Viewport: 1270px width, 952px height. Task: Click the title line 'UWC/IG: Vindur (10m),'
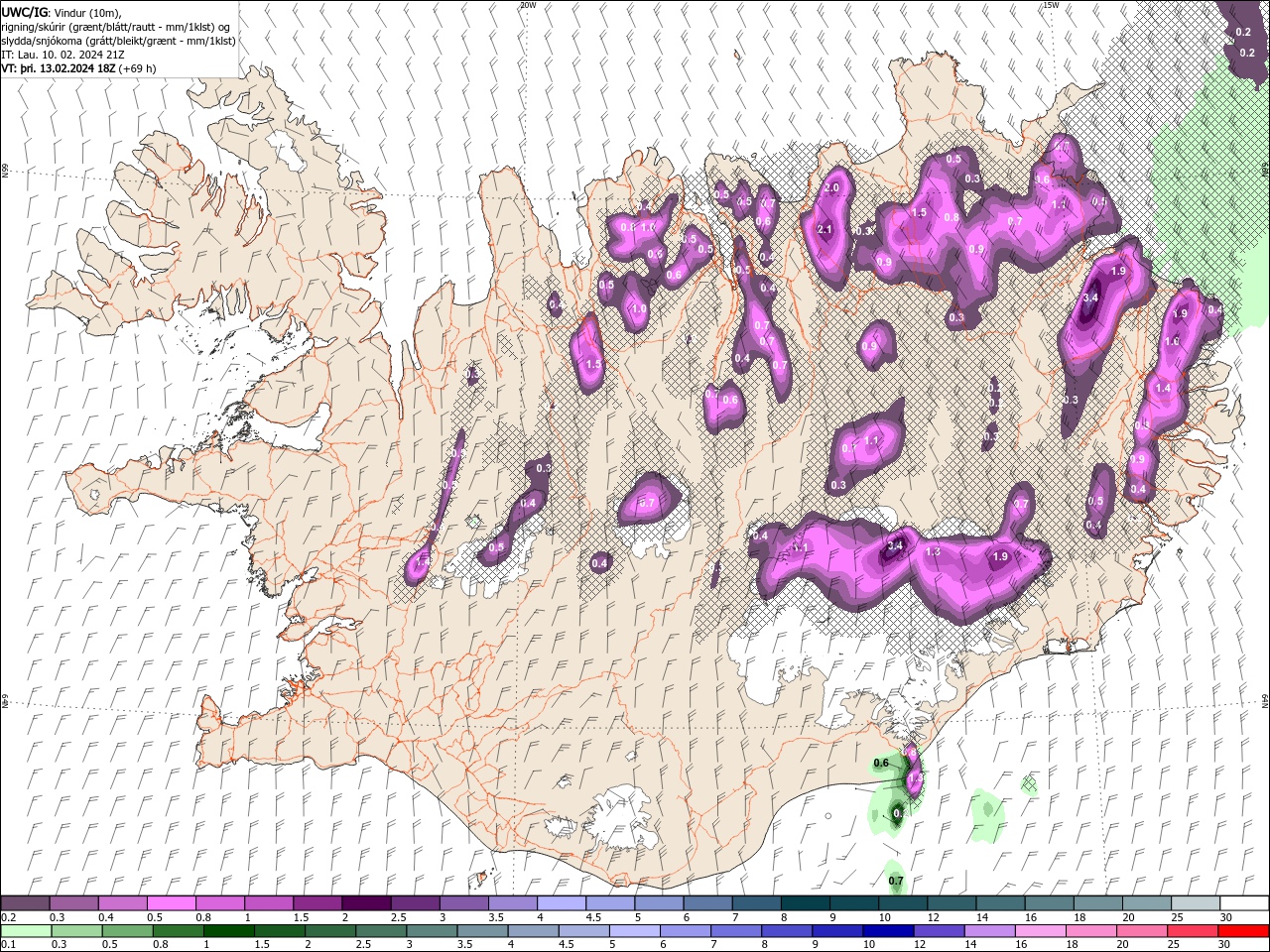click(x=61, y=12)
